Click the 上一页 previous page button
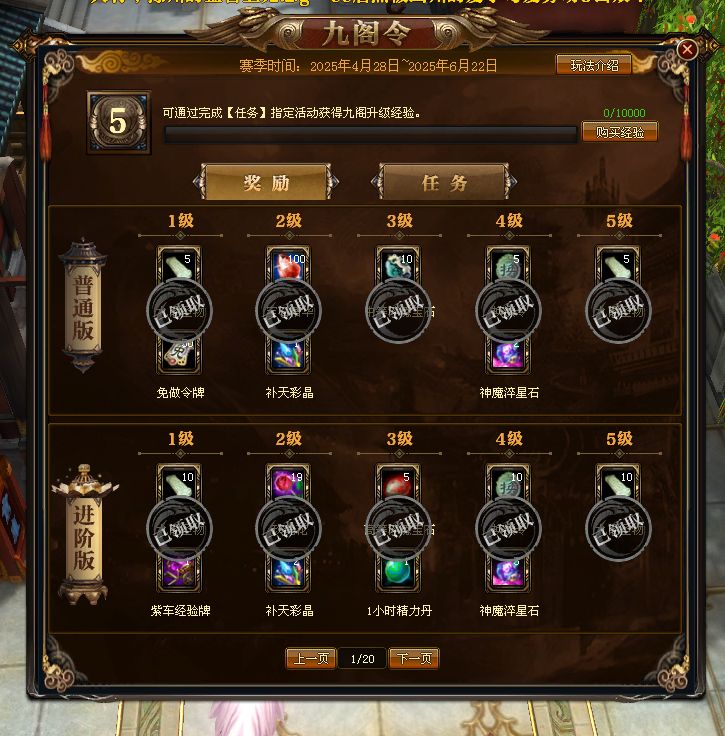The width and height of the screenshot is (725, 736). (311, 658)
